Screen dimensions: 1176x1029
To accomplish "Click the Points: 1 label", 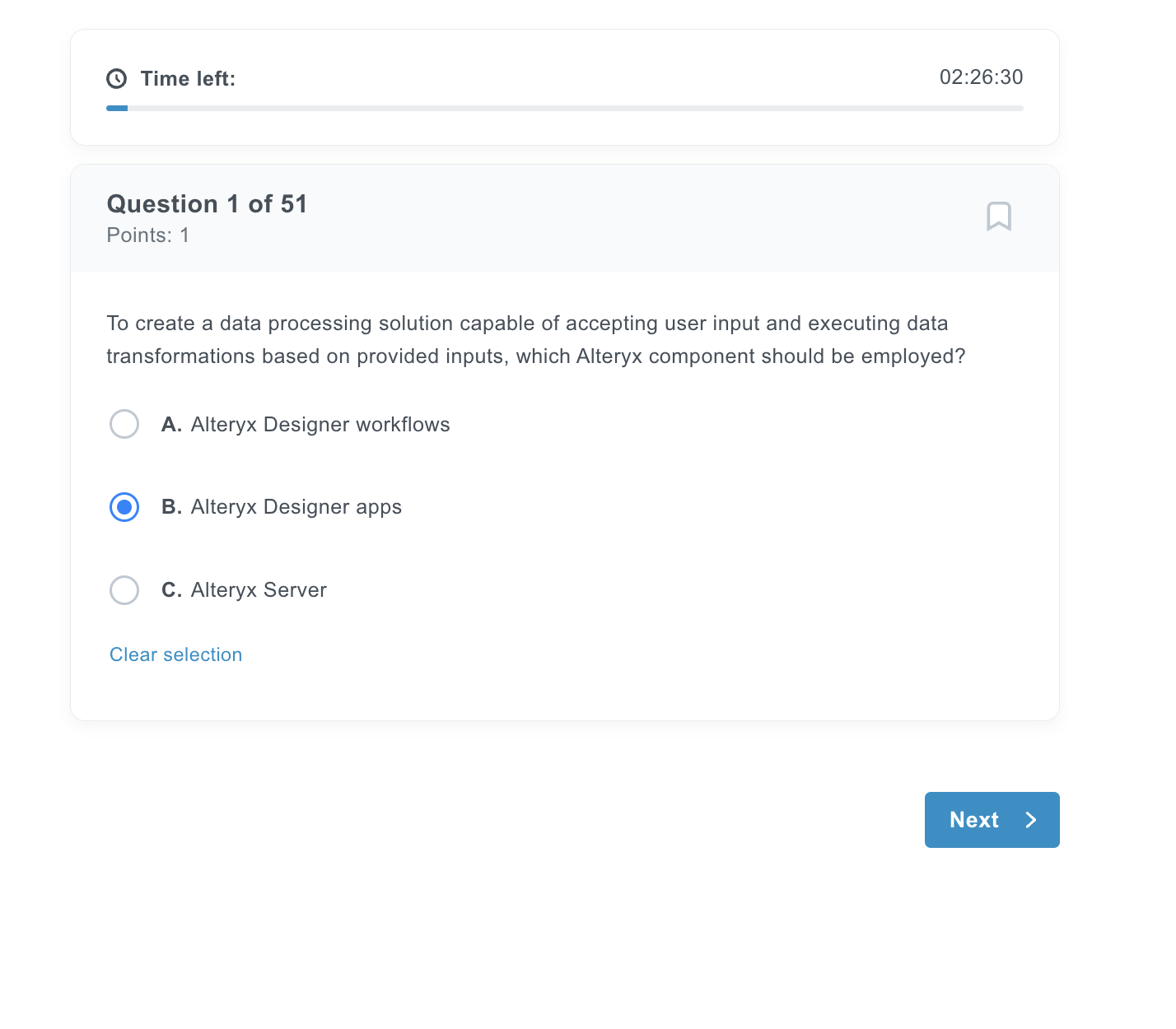I will click(147, 235).
